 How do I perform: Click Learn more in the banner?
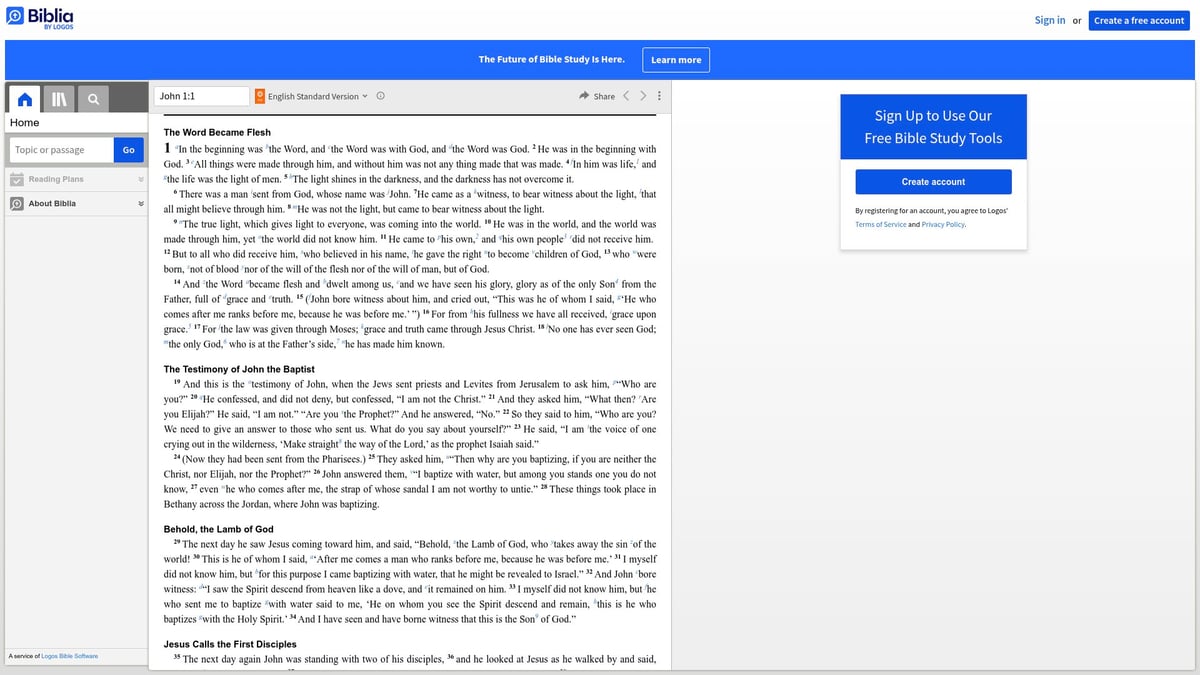[676, 60]
